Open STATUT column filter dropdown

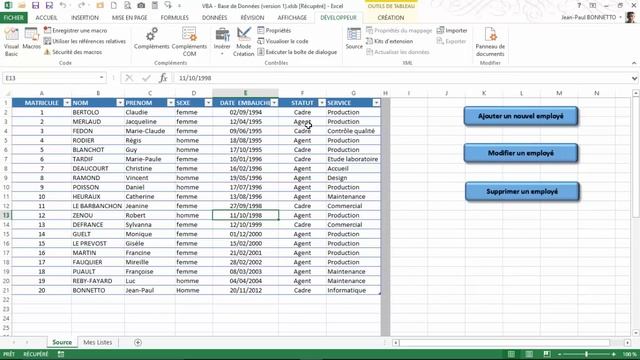tap(322, 103)
